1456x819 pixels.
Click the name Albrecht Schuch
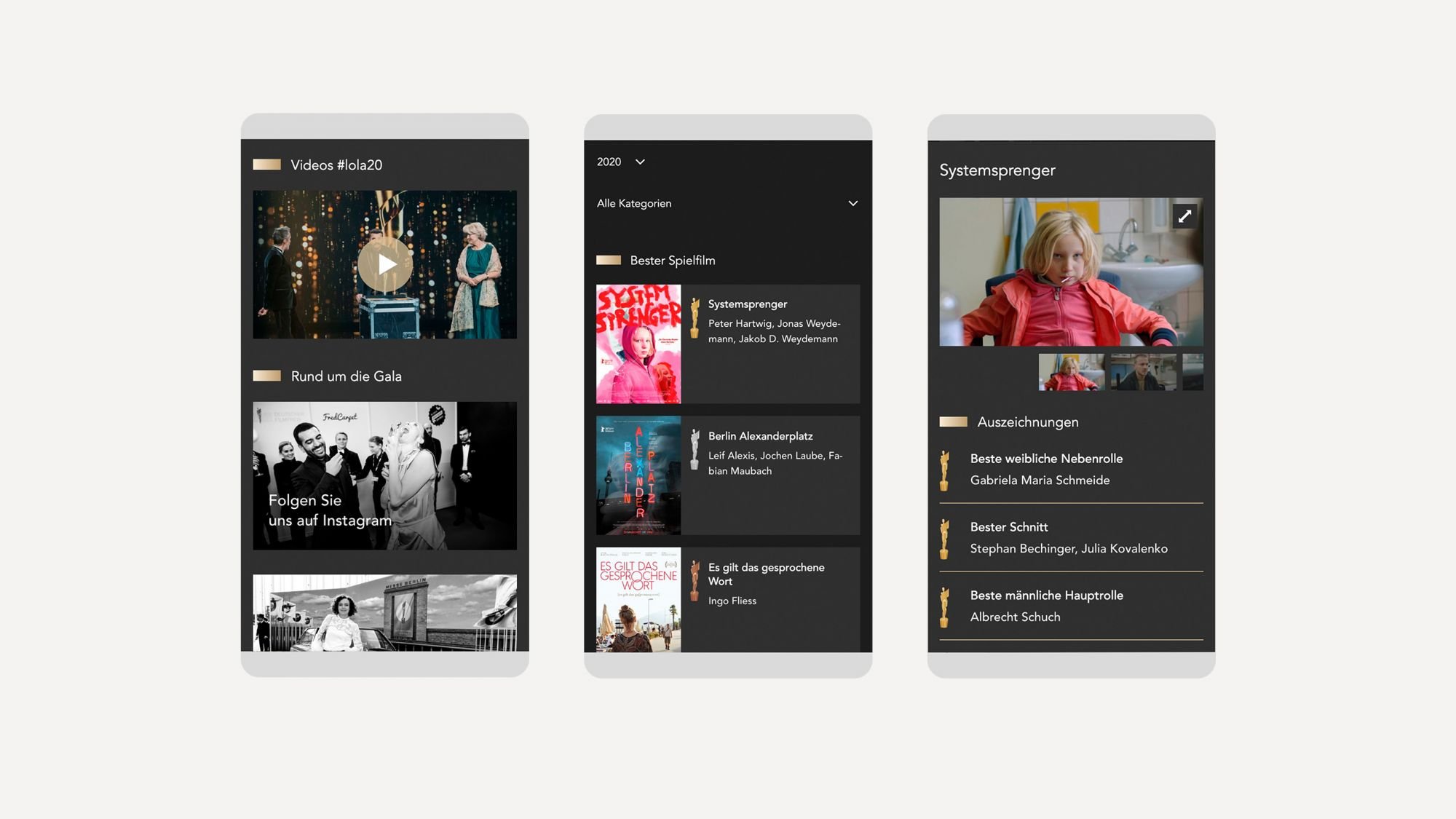(1015, 617)
